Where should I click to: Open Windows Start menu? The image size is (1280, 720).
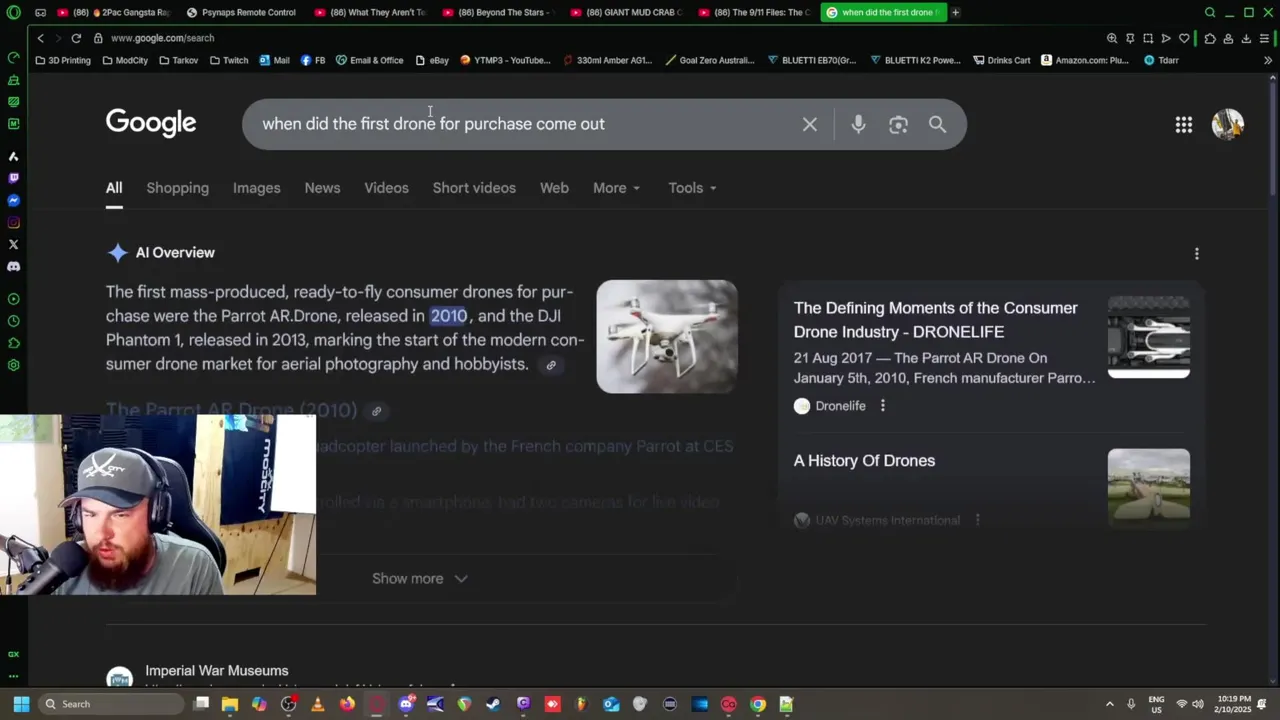click(x=21, y=704)
